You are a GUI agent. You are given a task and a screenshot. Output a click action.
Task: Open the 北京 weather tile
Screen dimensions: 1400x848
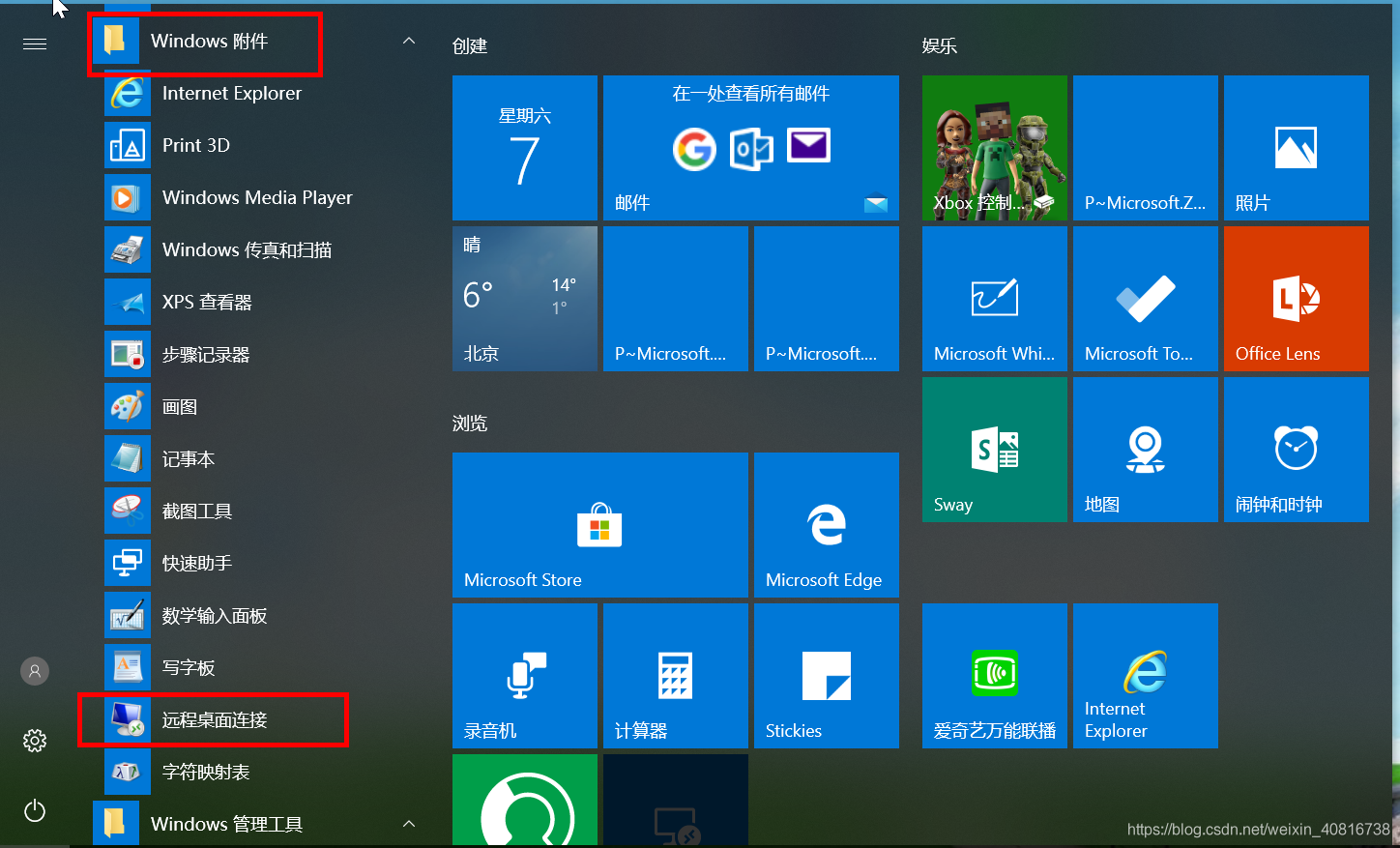pyautogui.click(x=525, y=299)
